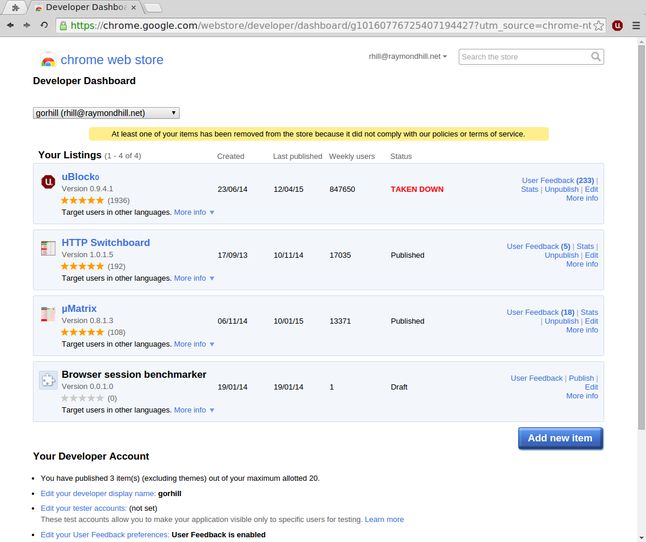Click the µMatrix listing icon

pyautogui.click(x=48, y=314)
